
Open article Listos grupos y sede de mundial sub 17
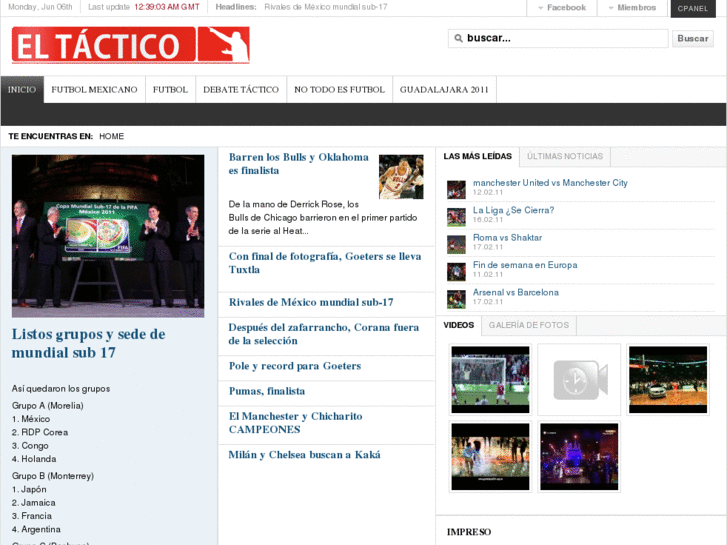tap(88, 343)
